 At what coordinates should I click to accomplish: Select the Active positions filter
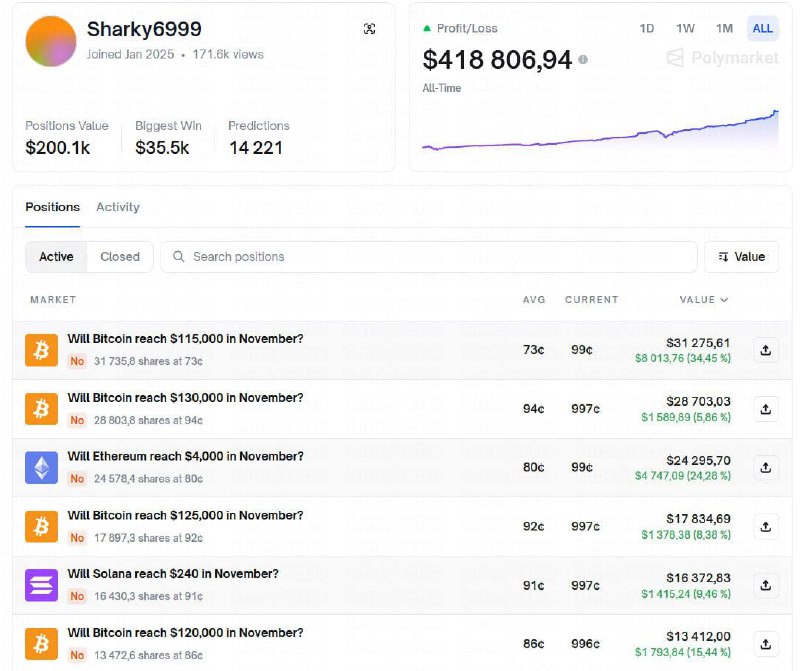click(56, 257)
